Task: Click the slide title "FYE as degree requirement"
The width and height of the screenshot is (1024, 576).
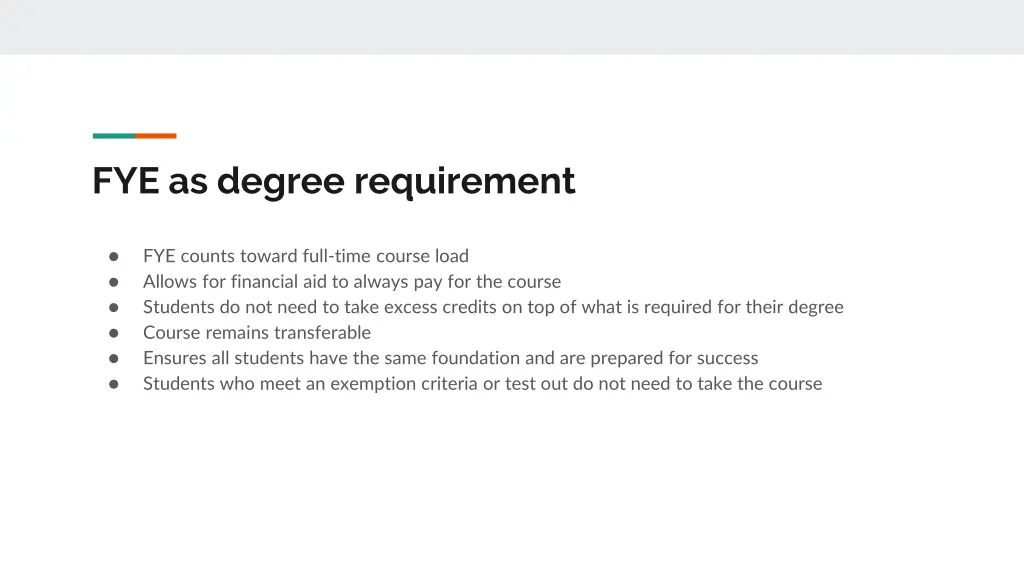Action: (333, 181)
